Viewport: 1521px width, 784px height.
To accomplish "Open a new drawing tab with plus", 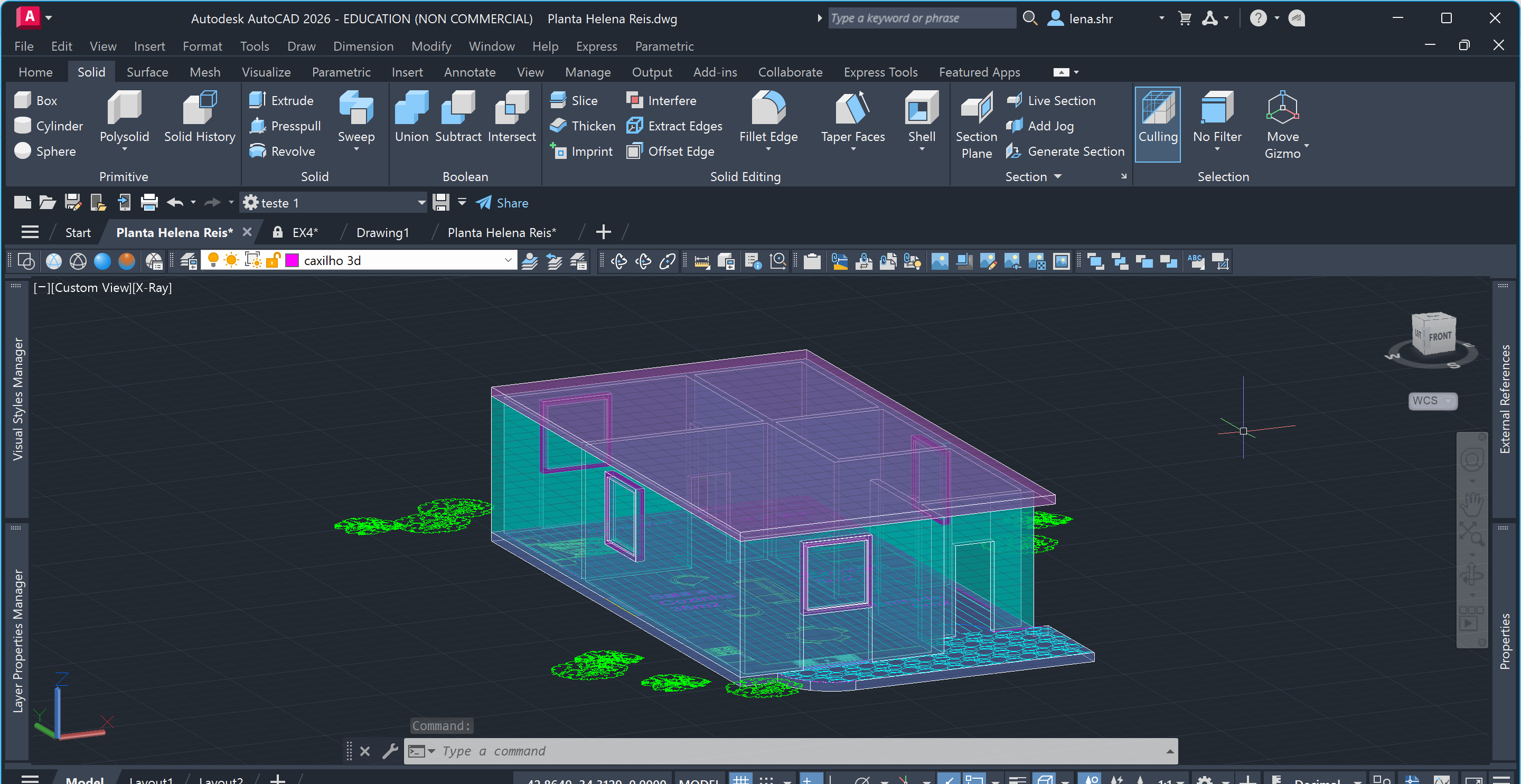I will [x=603, y=232].
